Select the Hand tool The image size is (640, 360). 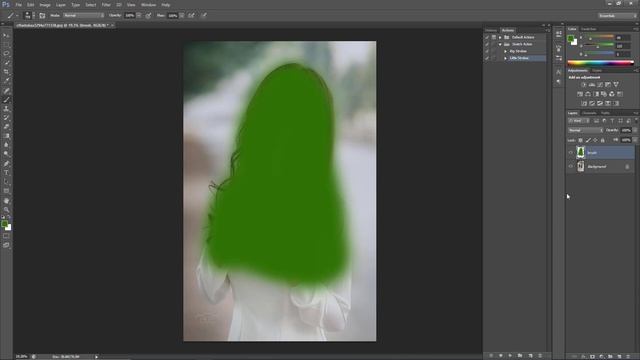click(x=6, y=201)
